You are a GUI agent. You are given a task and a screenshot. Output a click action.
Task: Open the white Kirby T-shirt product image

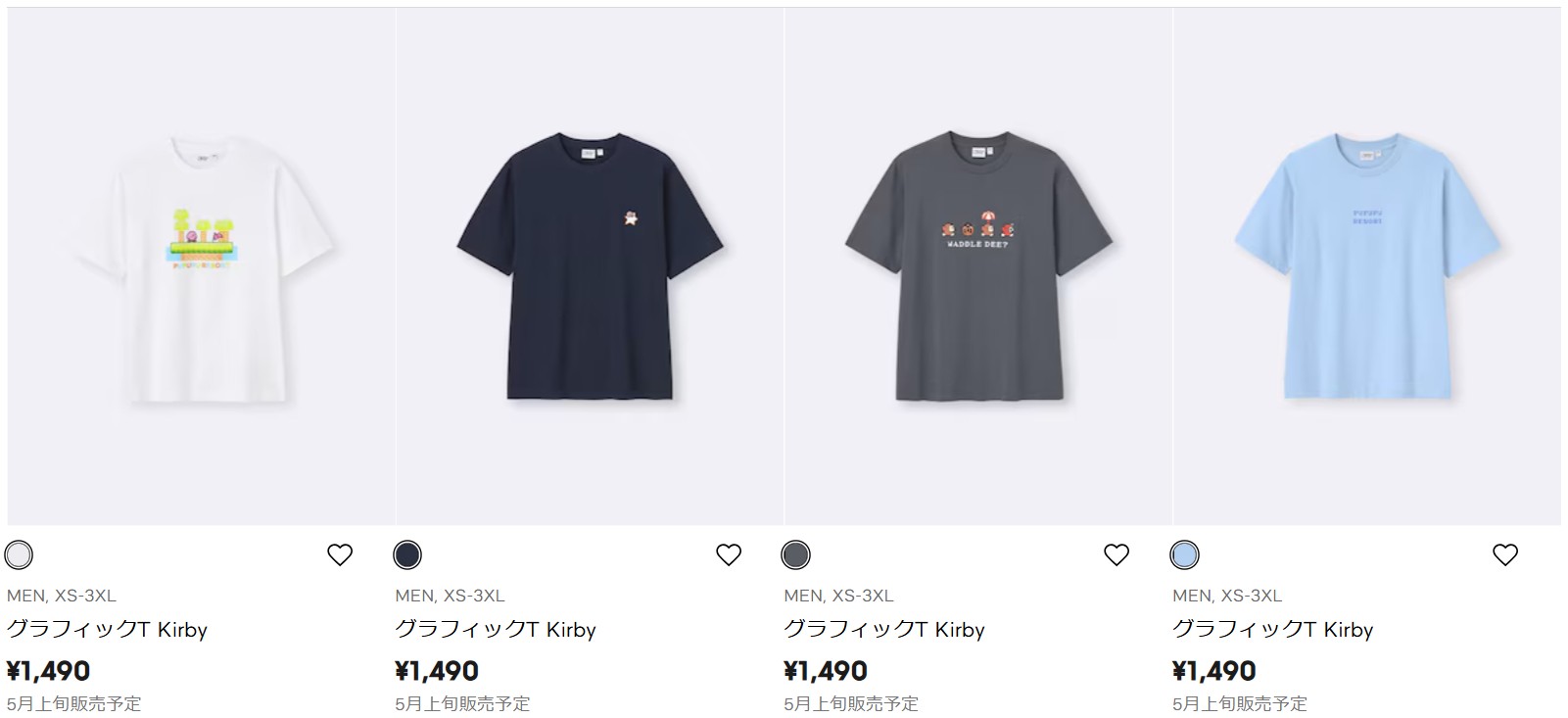click(202, 266)
